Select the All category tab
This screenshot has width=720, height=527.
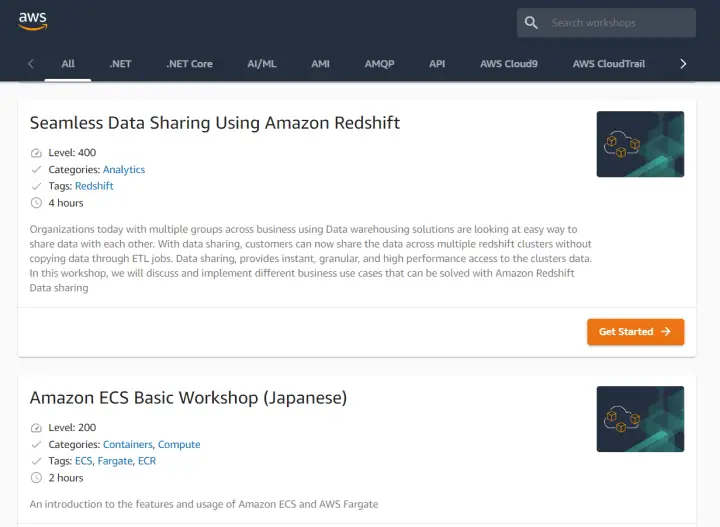click(x=68, y=64)
